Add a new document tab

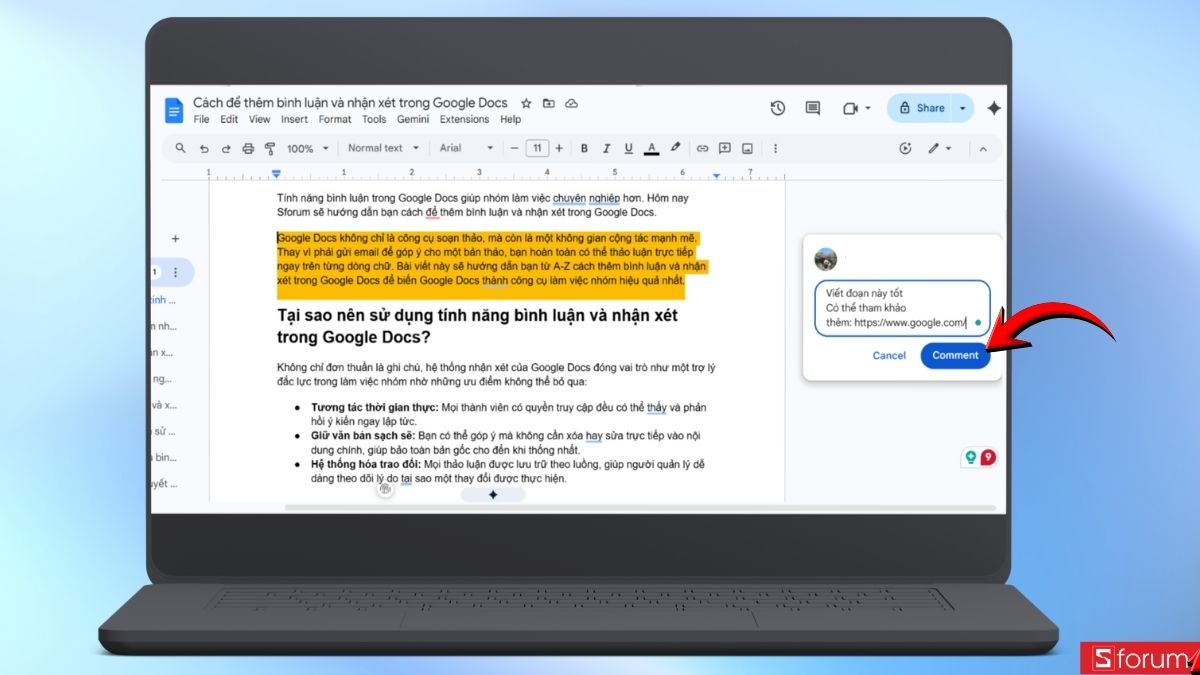pos(175,239)
